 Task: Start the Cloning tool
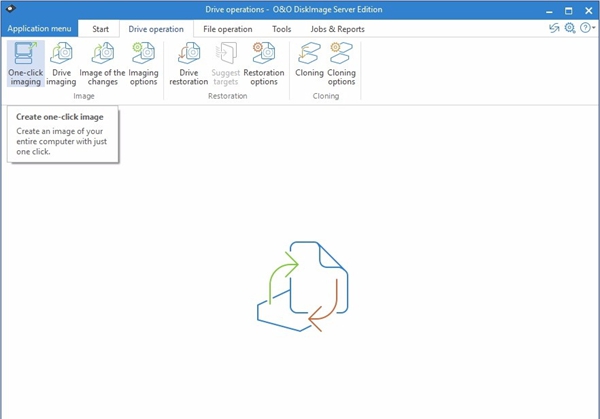[309, 60]
